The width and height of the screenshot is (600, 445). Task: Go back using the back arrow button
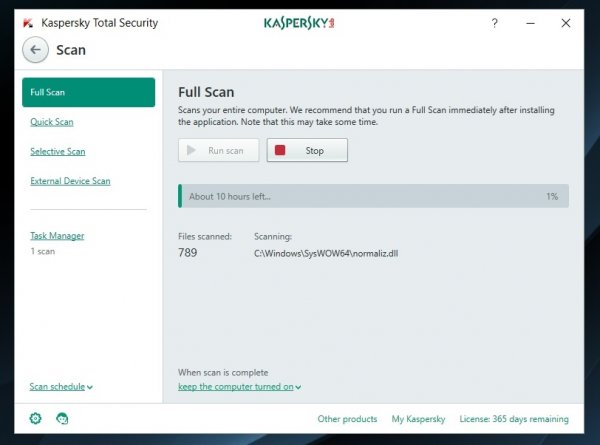35,50
